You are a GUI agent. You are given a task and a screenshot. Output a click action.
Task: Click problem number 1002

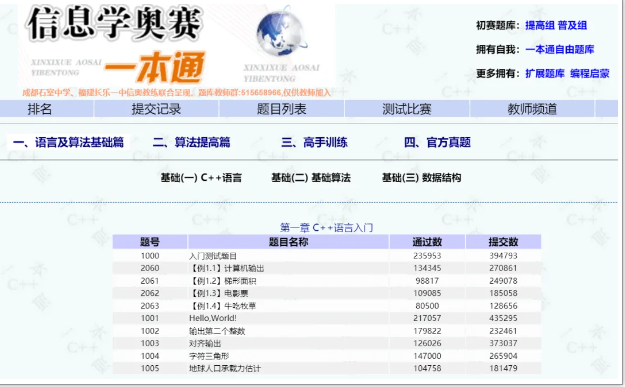150,331
